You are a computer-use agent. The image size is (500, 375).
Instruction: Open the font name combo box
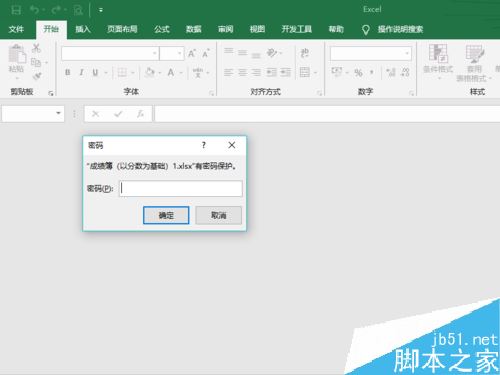(110, 53)
